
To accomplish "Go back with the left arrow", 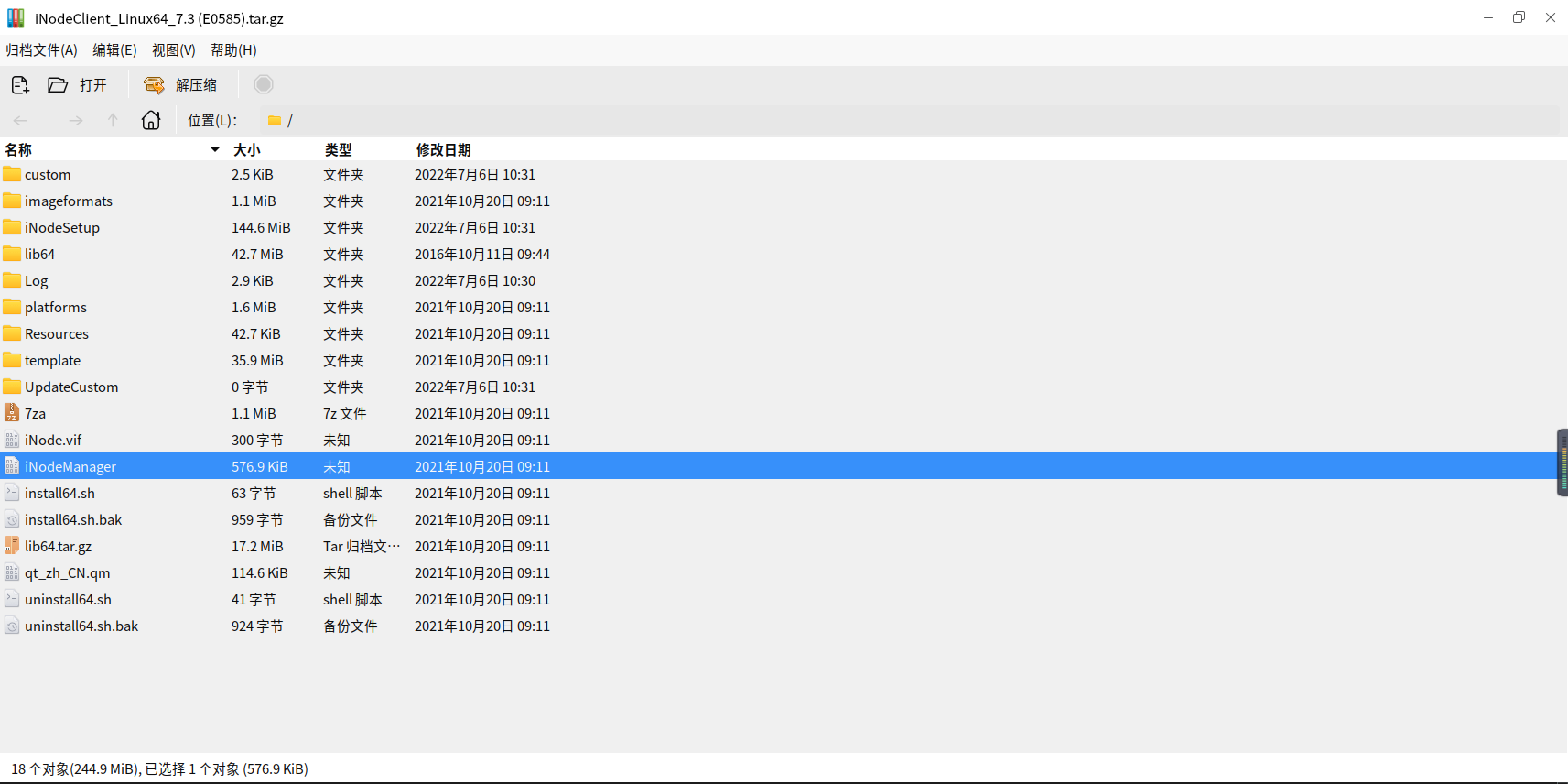I will (20, 120).
